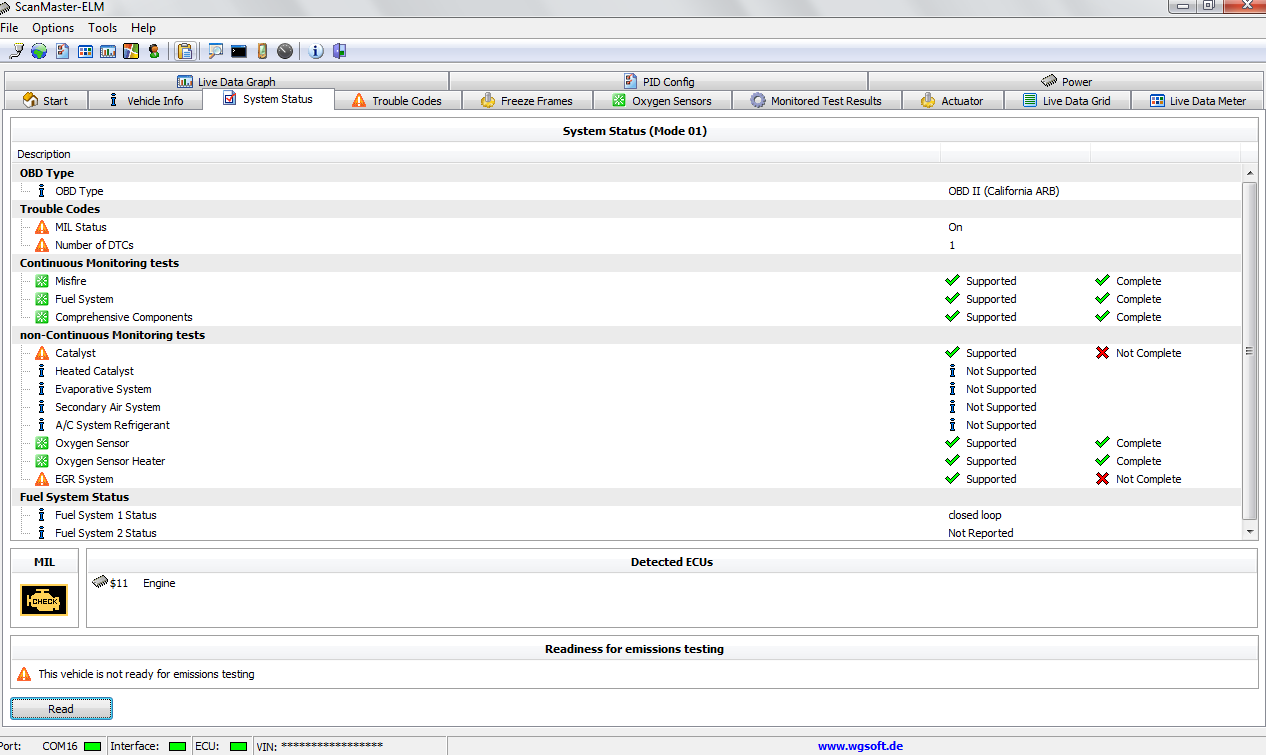
Task: Select the Evaporative System row
Action: click(628, 389)
